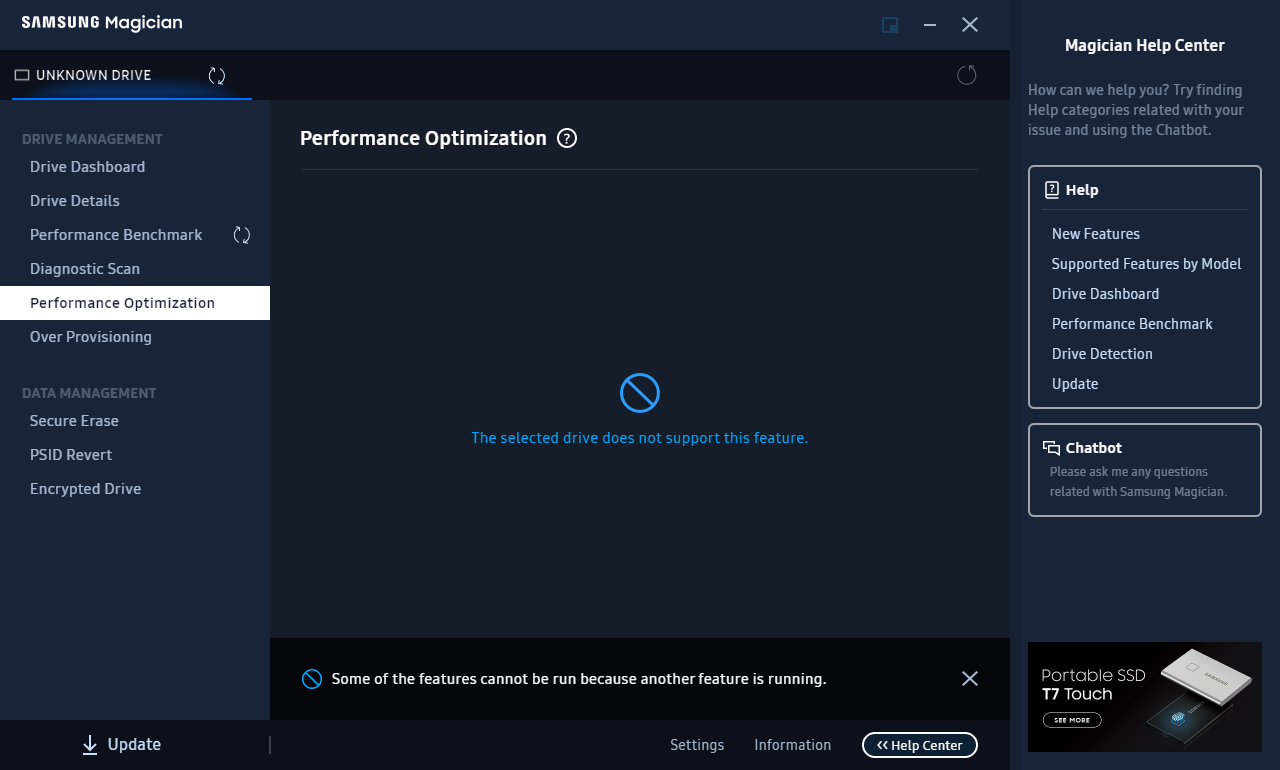Viewport: 1280px width, 770px height.
Task: Collapse the Help Center panel button
Action: pos(919,745)
